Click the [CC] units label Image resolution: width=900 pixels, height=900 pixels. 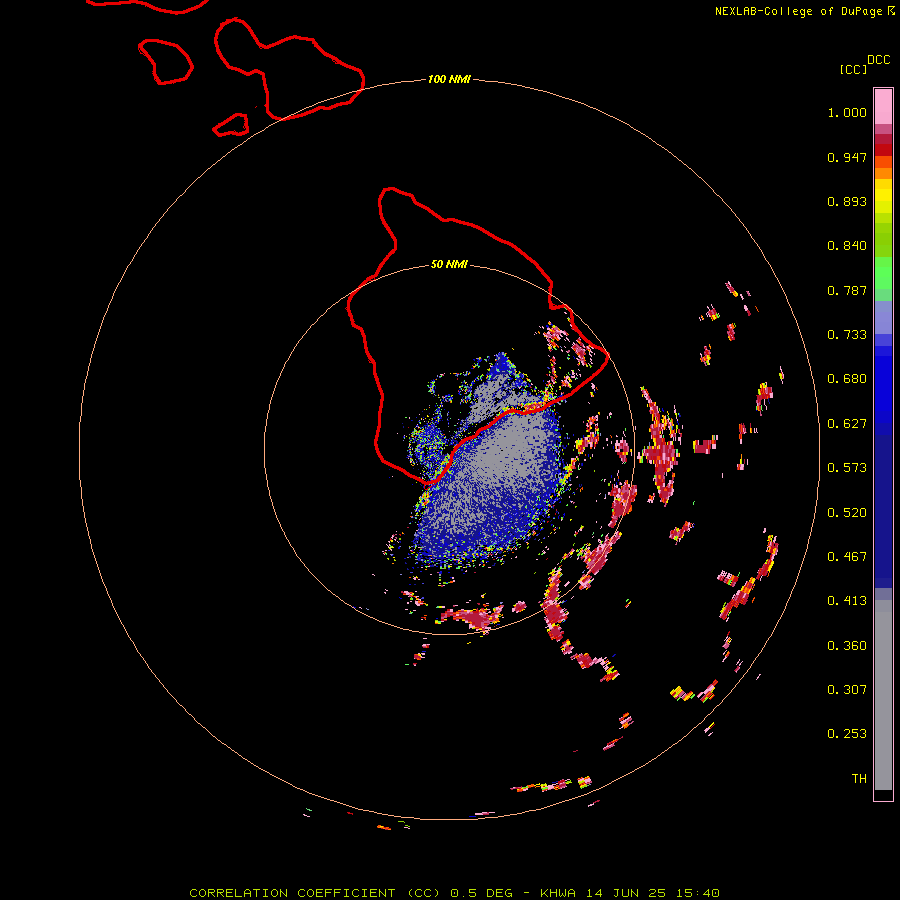tap(853, 69)
